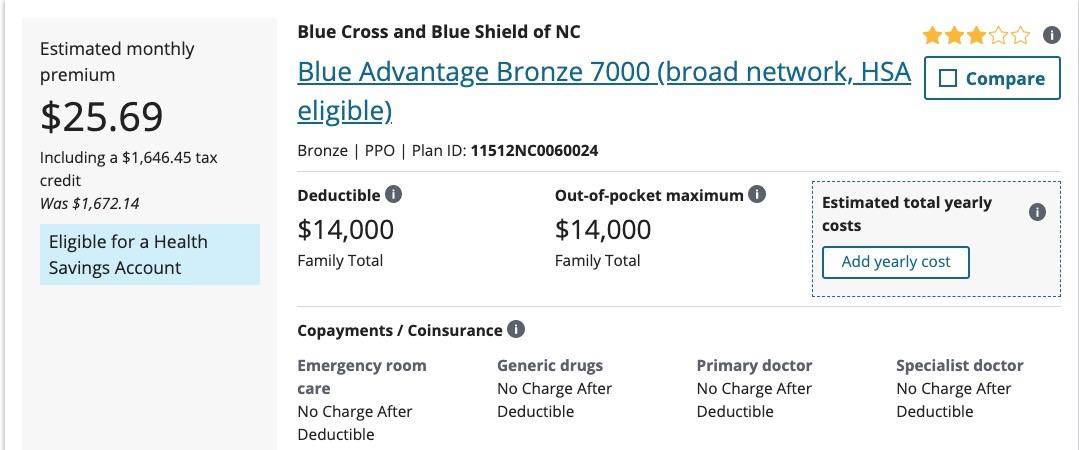
Task: Select the Plan ID 11512NC0060024 text
Action: [x=535, y=151]
